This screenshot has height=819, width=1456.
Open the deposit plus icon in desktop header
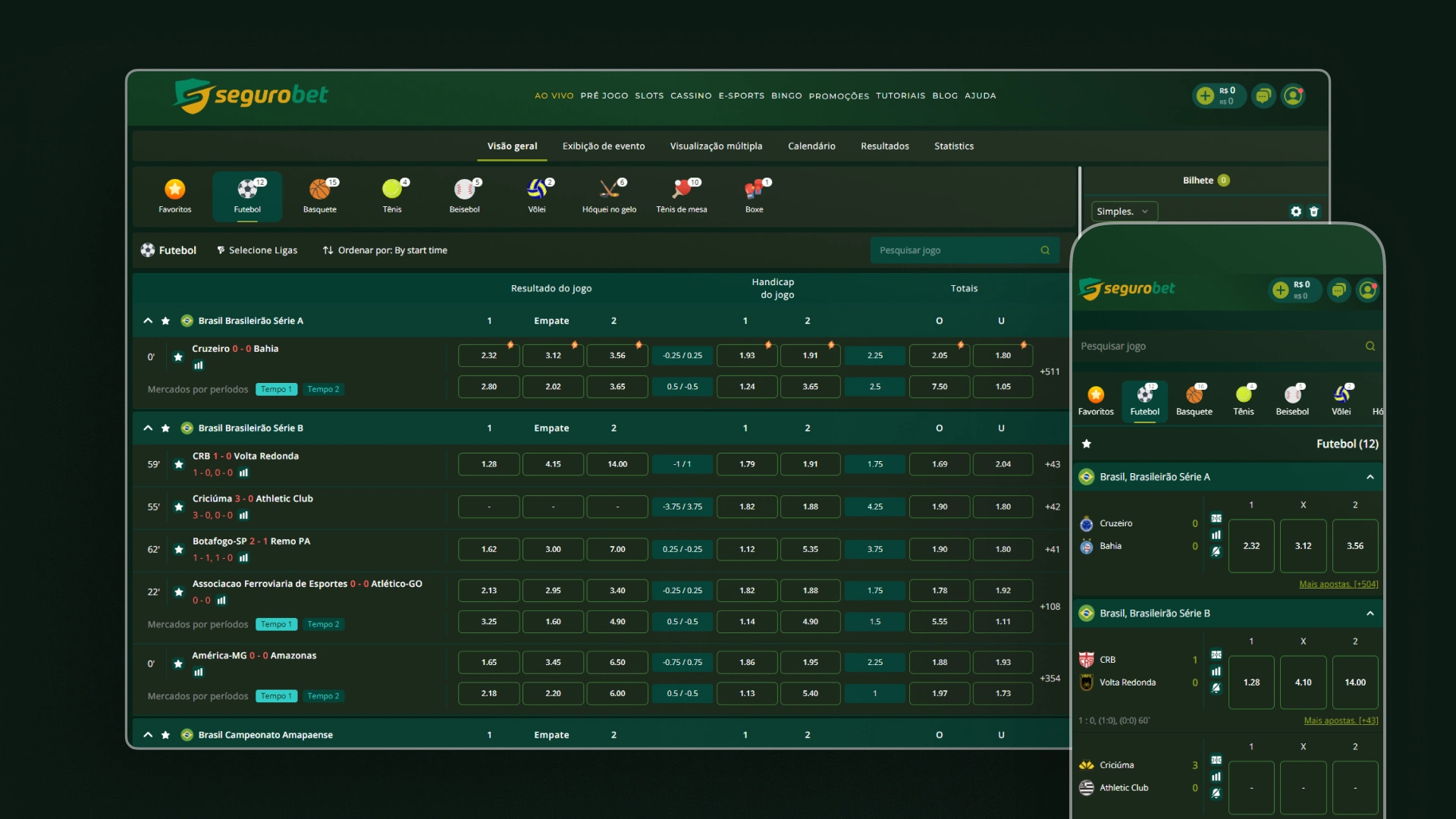pyautogui.click(x=1205, y=96)
